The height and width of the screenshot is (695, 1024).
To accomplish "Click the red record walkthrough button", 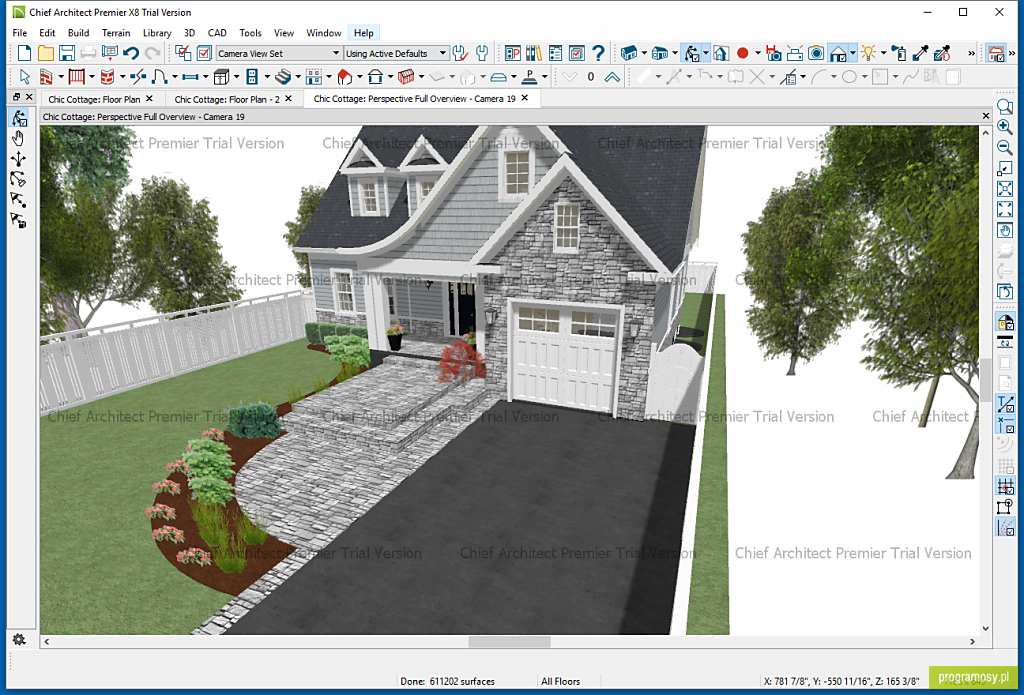I will coord(743,53).
